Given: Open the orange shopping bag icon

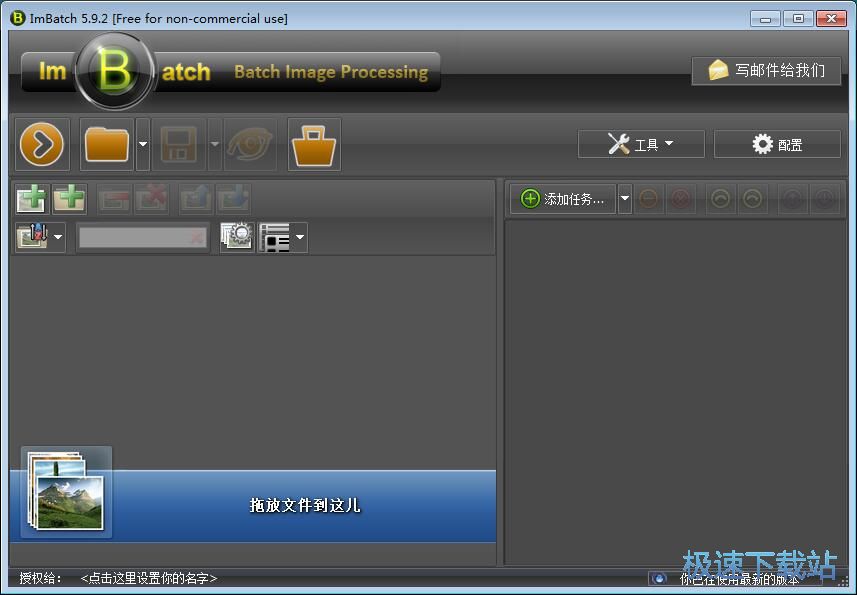Looking at the screenshot, I should tap(314, 144).
